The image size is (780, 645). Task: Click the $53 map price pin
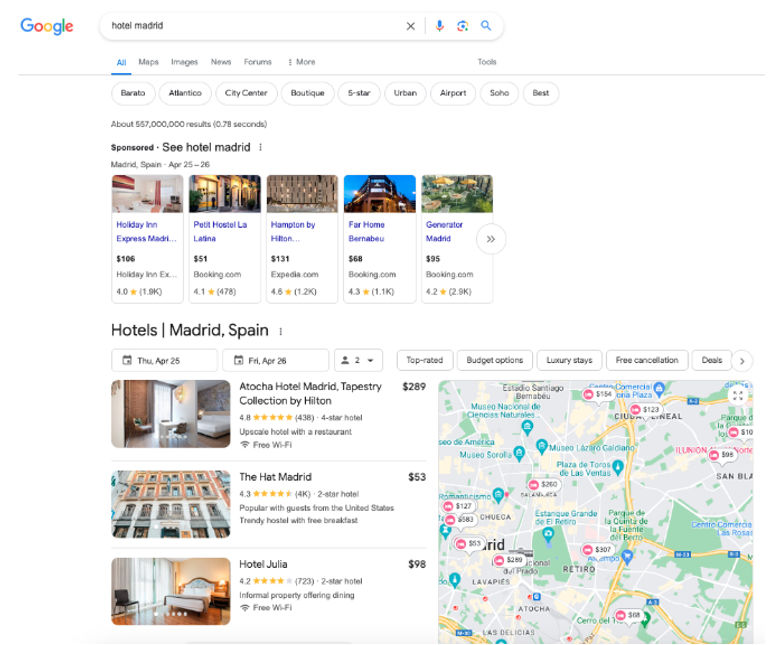[468, 544]
